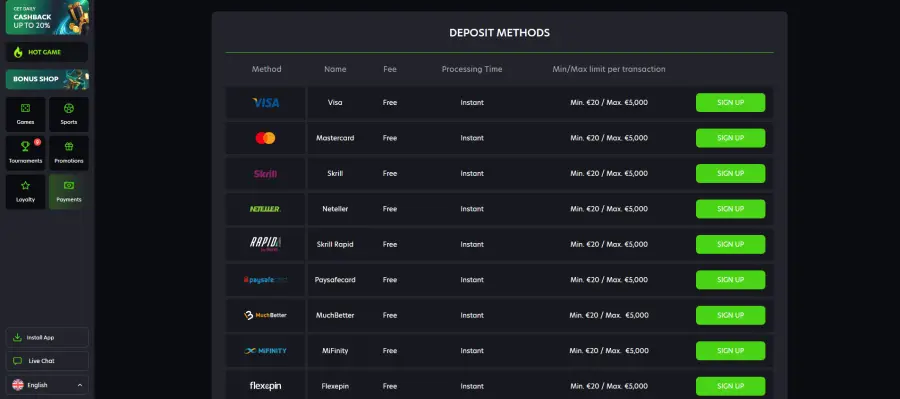900x399 pixels.
Task: Click Sign Up in MuchBetter row
Action: (x=730, y=315)
